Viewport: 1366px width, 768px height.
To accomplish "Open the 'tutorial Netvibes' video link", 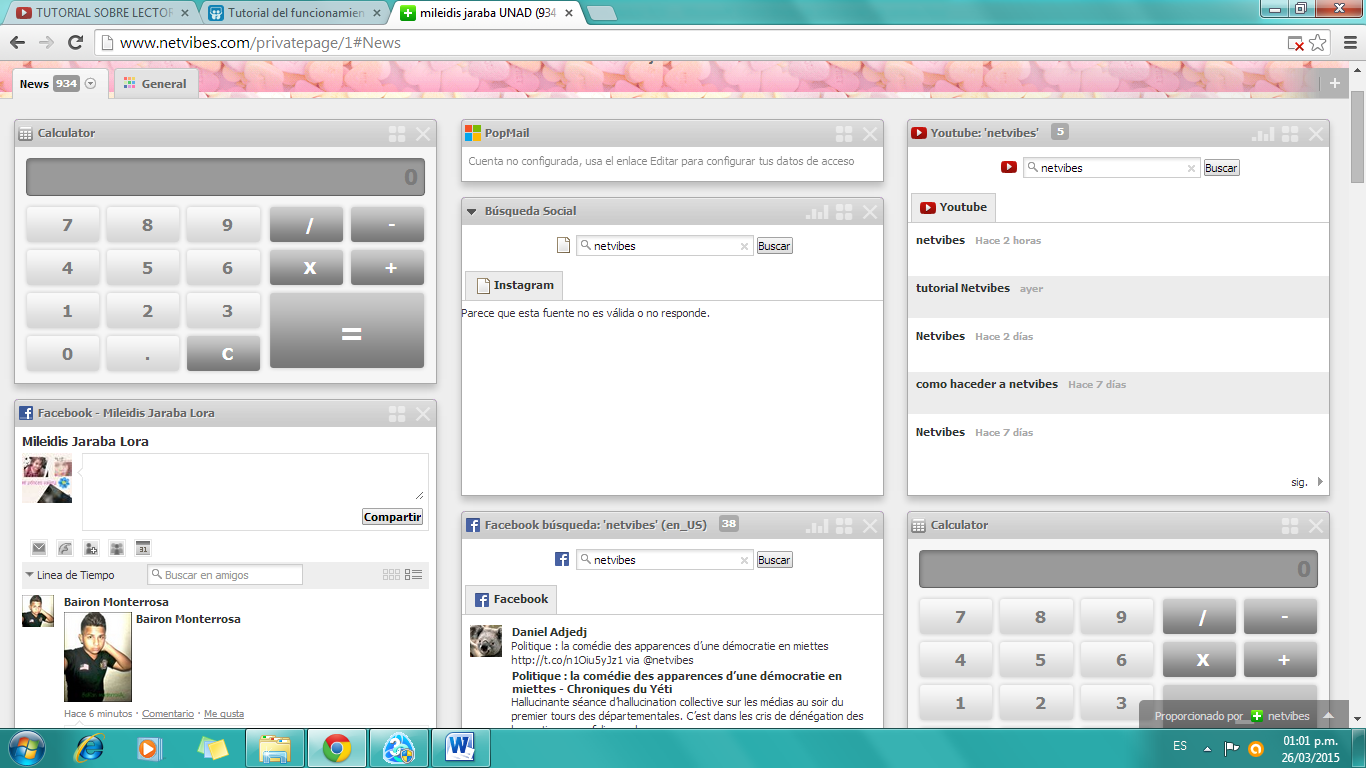I will click(962, 288).
